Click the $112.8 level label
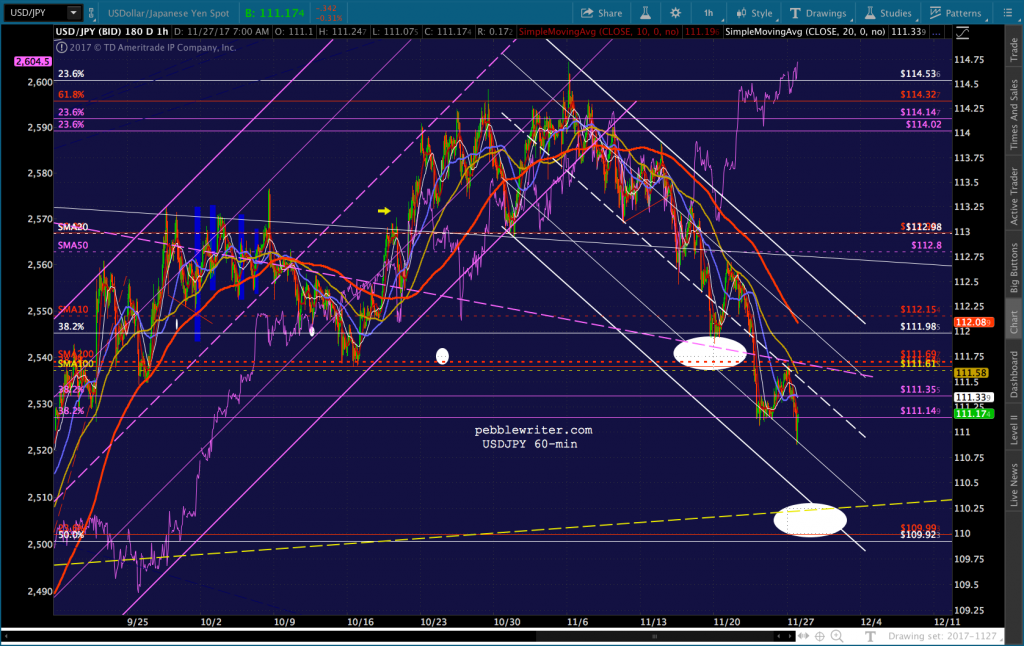Image resolution: width=1024 pixels, height=646 pixels. click(927, 245)
